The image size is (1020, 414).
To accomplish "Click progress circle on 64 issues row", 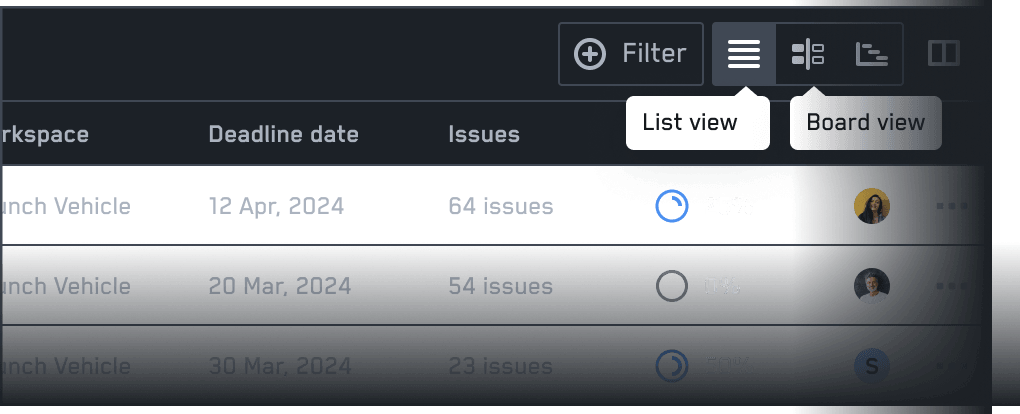I will pyautogui.click(x=671, y=206).
